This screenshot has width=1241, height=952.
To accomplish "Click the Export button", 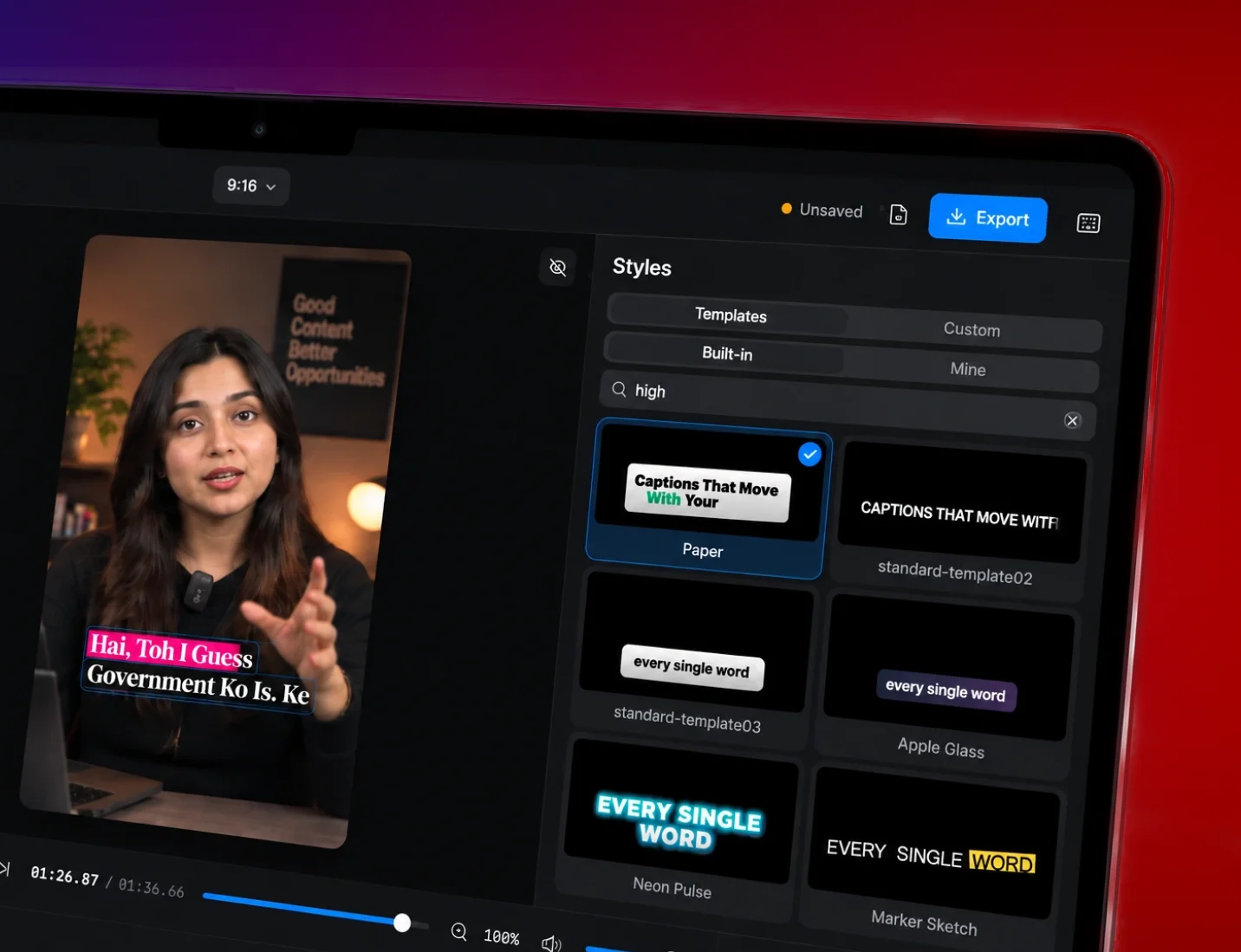I will coord(988,218).
